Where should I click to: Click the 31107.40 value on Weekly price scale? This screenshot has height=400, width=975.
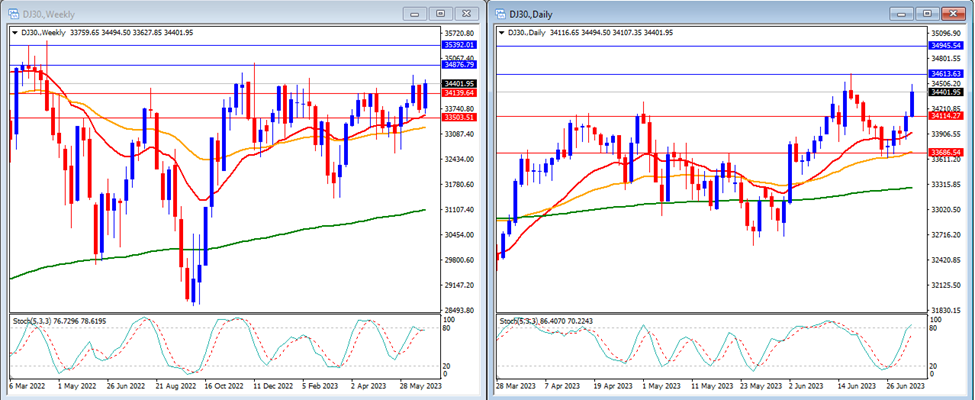tap(460, 210)
